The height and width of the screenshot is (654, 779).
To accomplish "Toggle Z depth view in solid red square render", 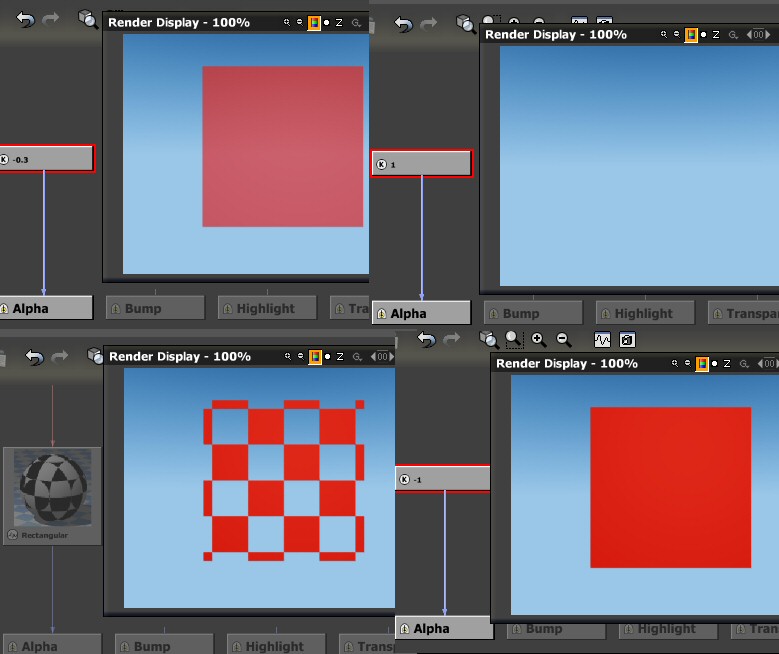I will click(x=727, y=364).
